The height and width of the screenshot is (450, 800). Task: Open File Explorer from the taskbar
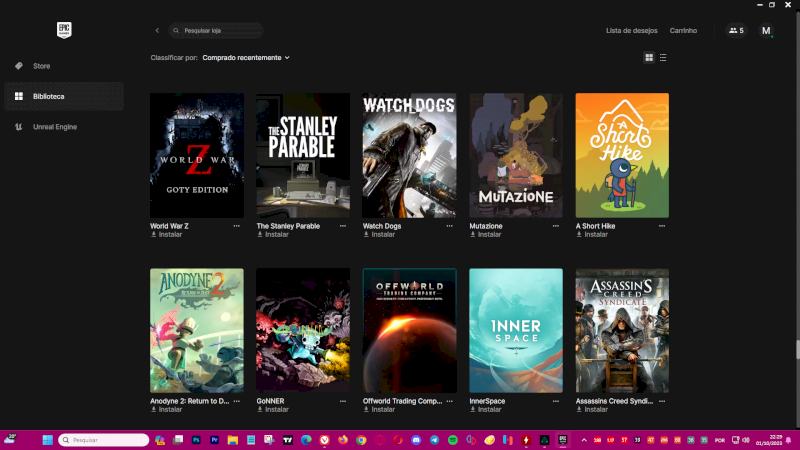click(x=233, y=440)
